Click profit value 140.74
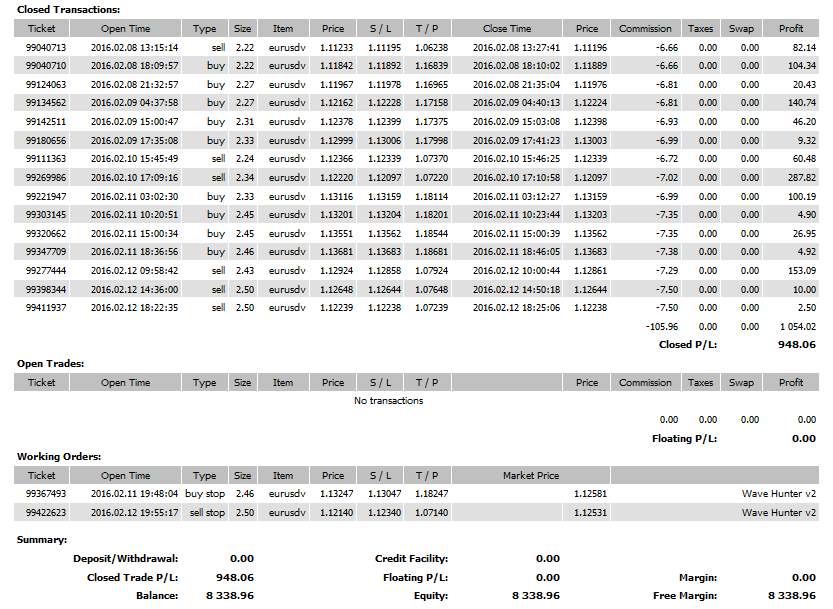The image size is (833, 609). tap(802, 103)
